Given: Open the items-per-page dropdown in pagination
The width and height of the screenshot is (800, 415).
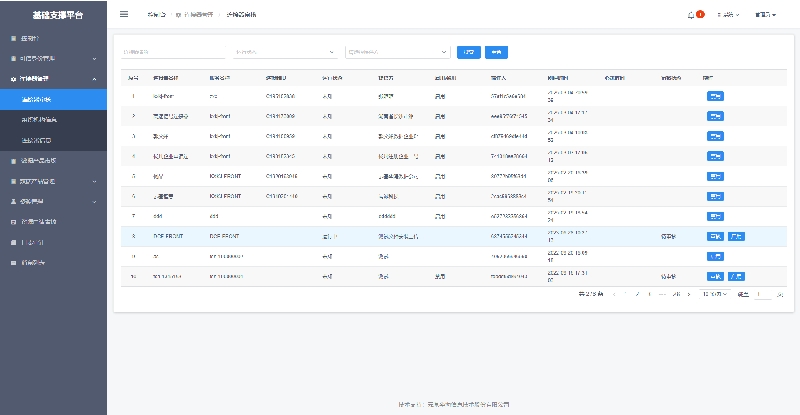Looking at the screenshot, I should [x=712, y=294].
